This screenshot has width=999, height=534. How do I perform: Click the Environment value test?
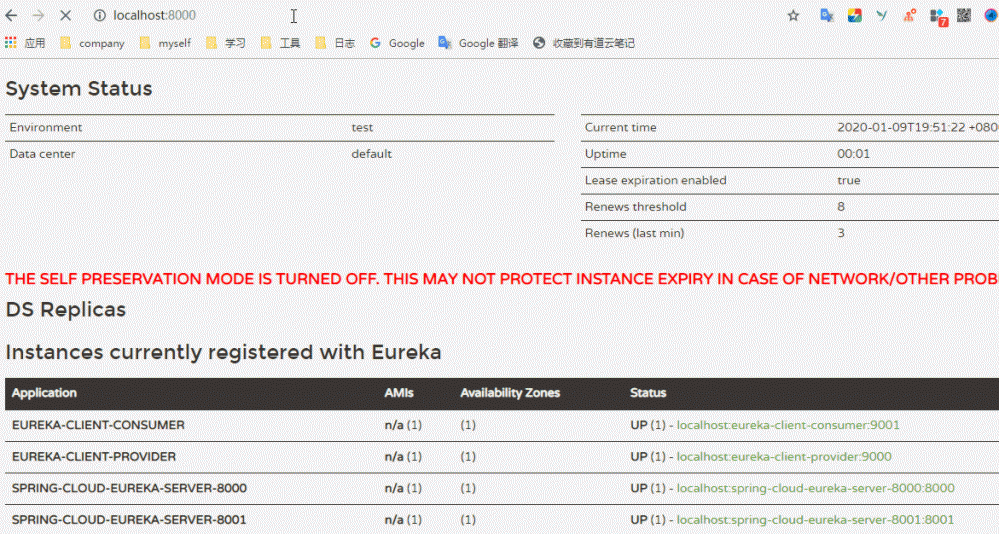point(362,127)
